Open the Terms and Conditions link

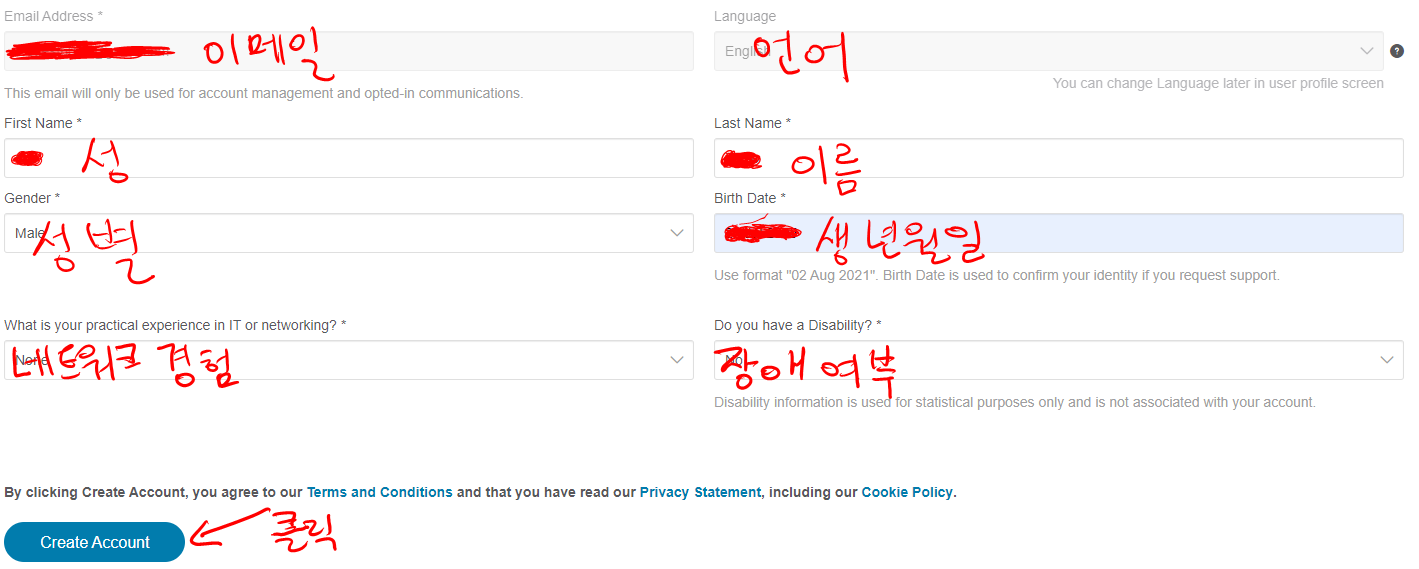(380, 492)
